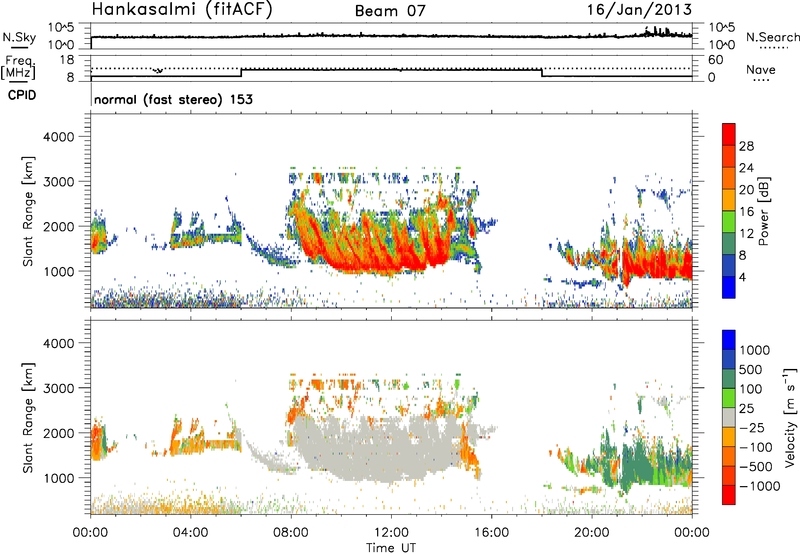Click the right '10^0' noise axis tick
This screenshot has height=554, width=800.
point(722,45)
